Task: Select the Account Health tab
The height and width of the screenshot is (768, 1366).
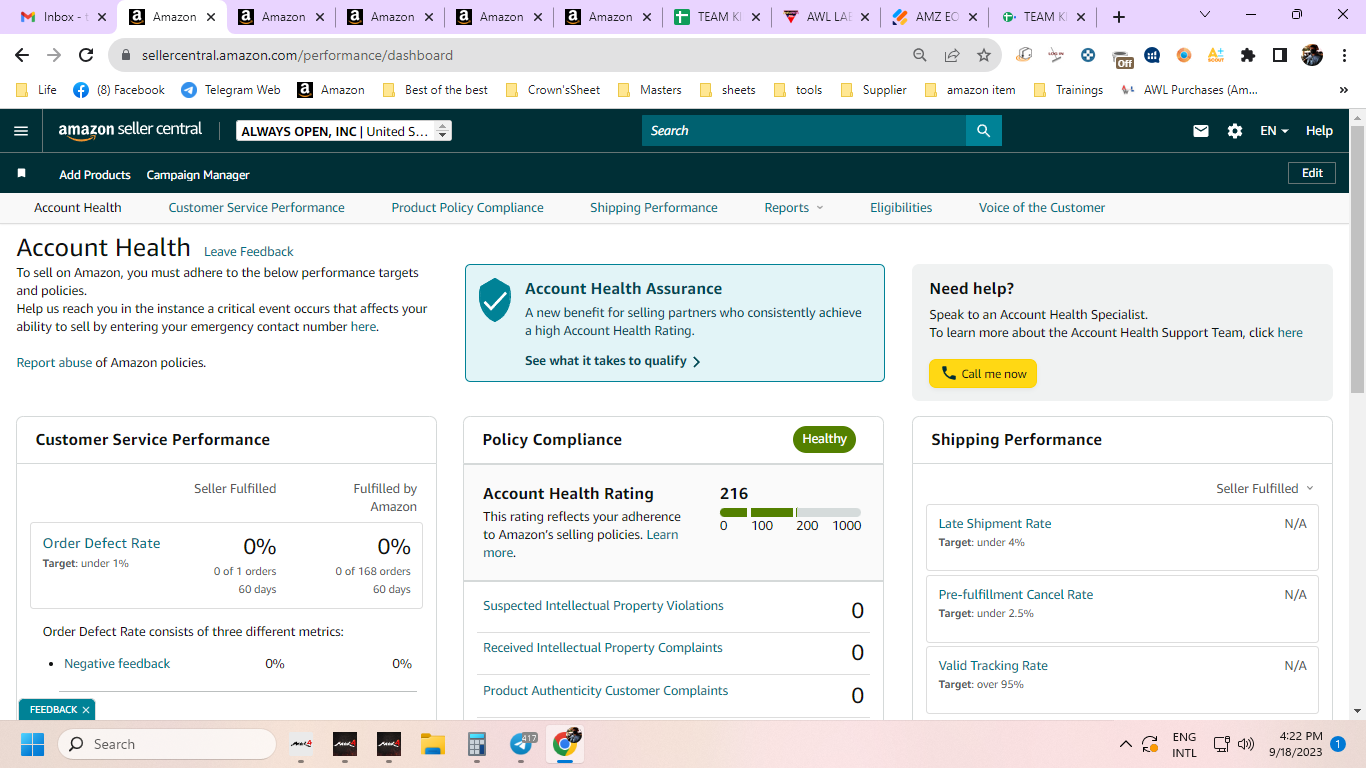Action: pyautogui.click(x=78, y=208)
